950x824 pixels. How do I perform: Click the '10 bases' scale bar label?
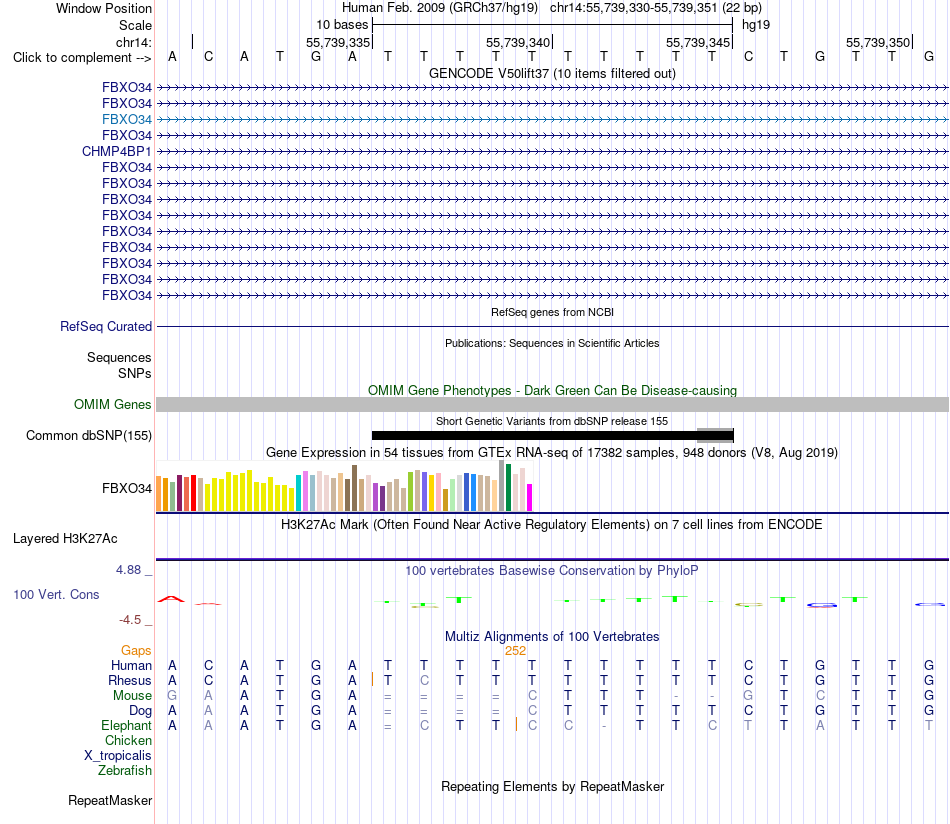tap(342, 25)
